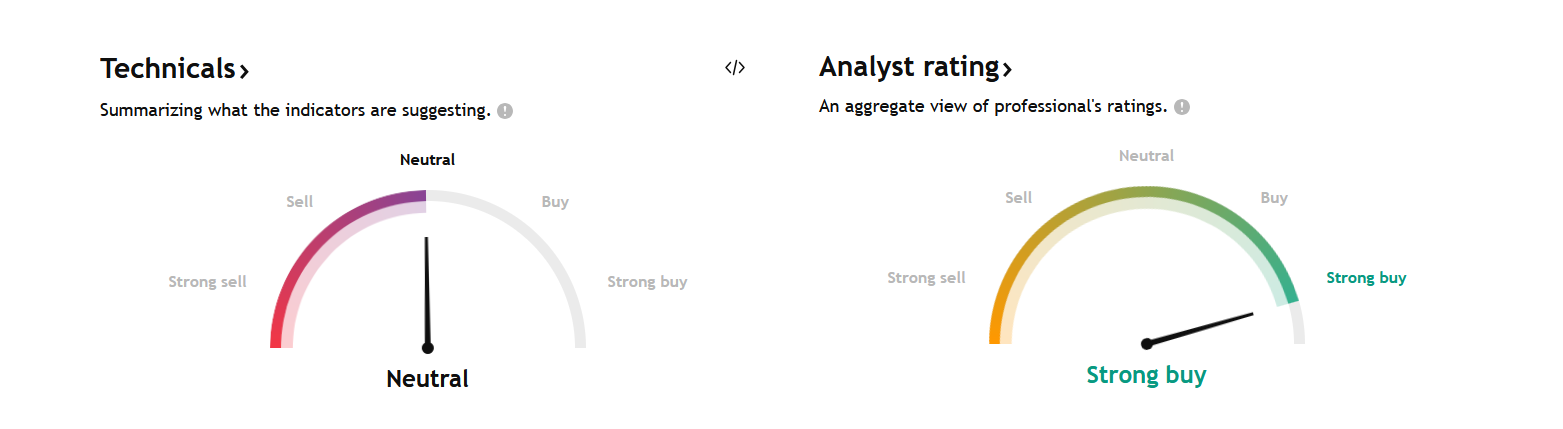Click the info icon beside Technicals description
Screen dimensions: 1563x429
coord(505,111)
